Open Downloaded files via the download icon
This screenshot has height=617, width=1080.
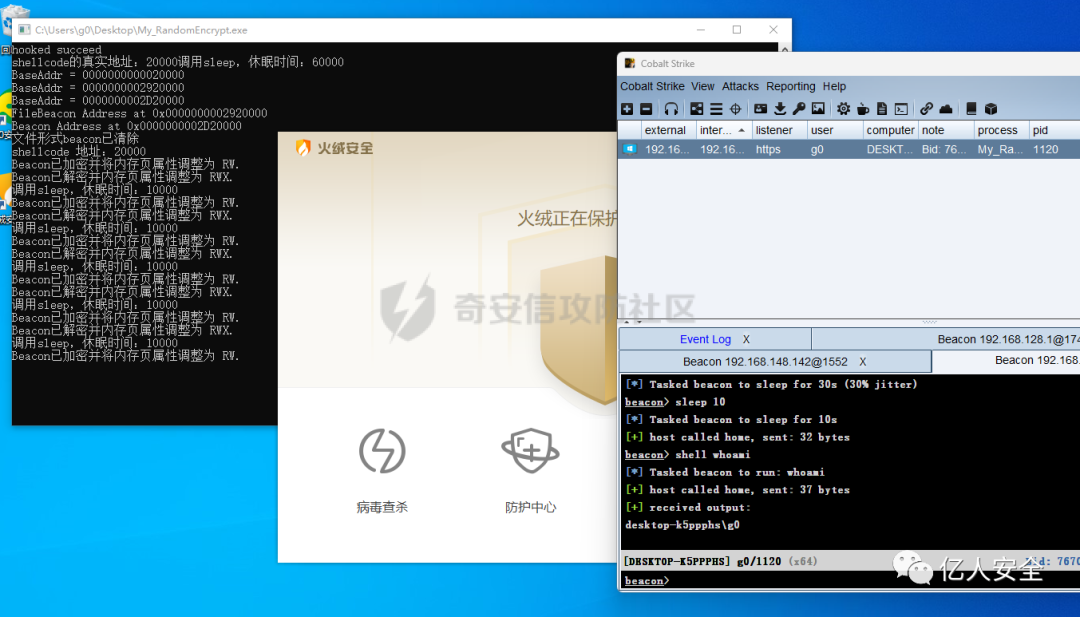780,109
